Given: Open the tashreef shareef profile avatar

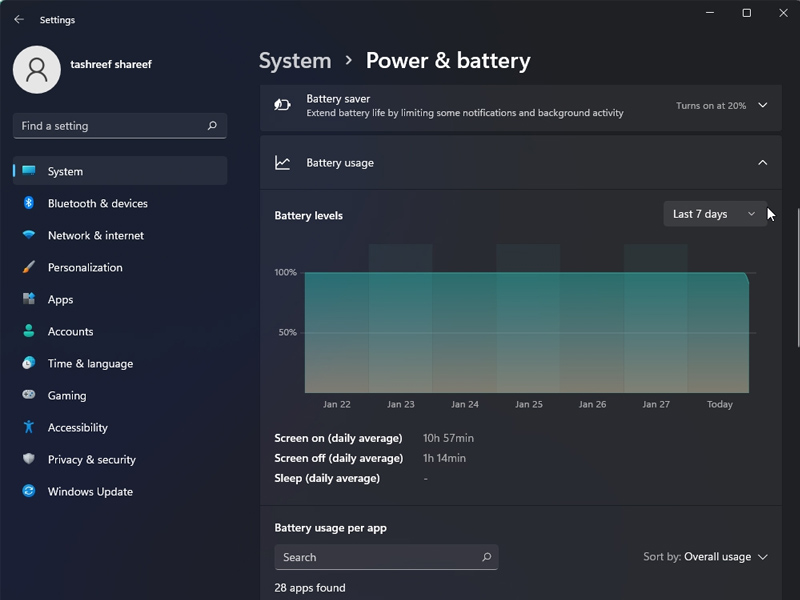Looking at the screenshot, I should 37,69.
